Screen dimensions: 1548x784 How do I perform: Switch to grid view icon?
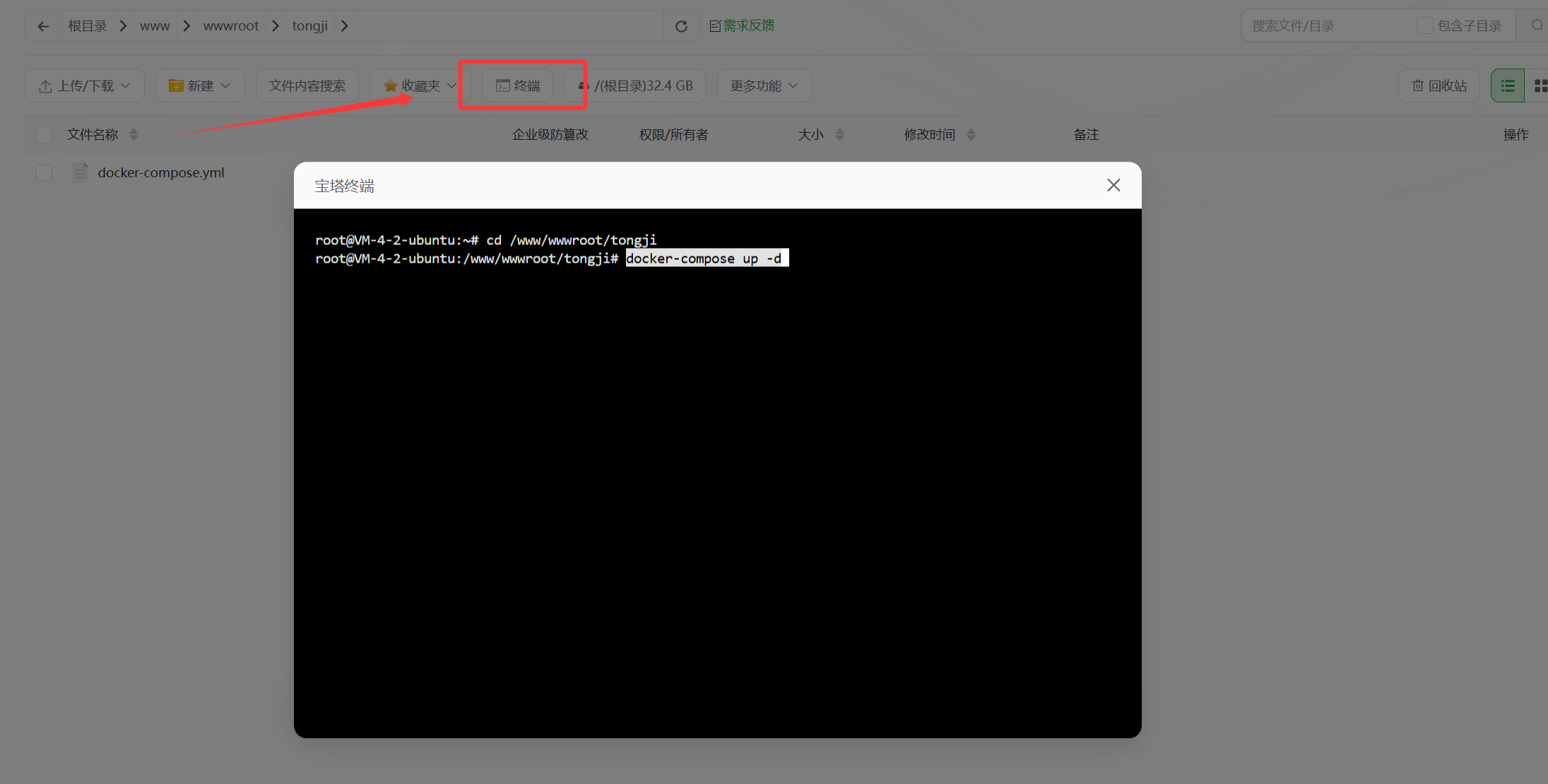click(1540, 85)
